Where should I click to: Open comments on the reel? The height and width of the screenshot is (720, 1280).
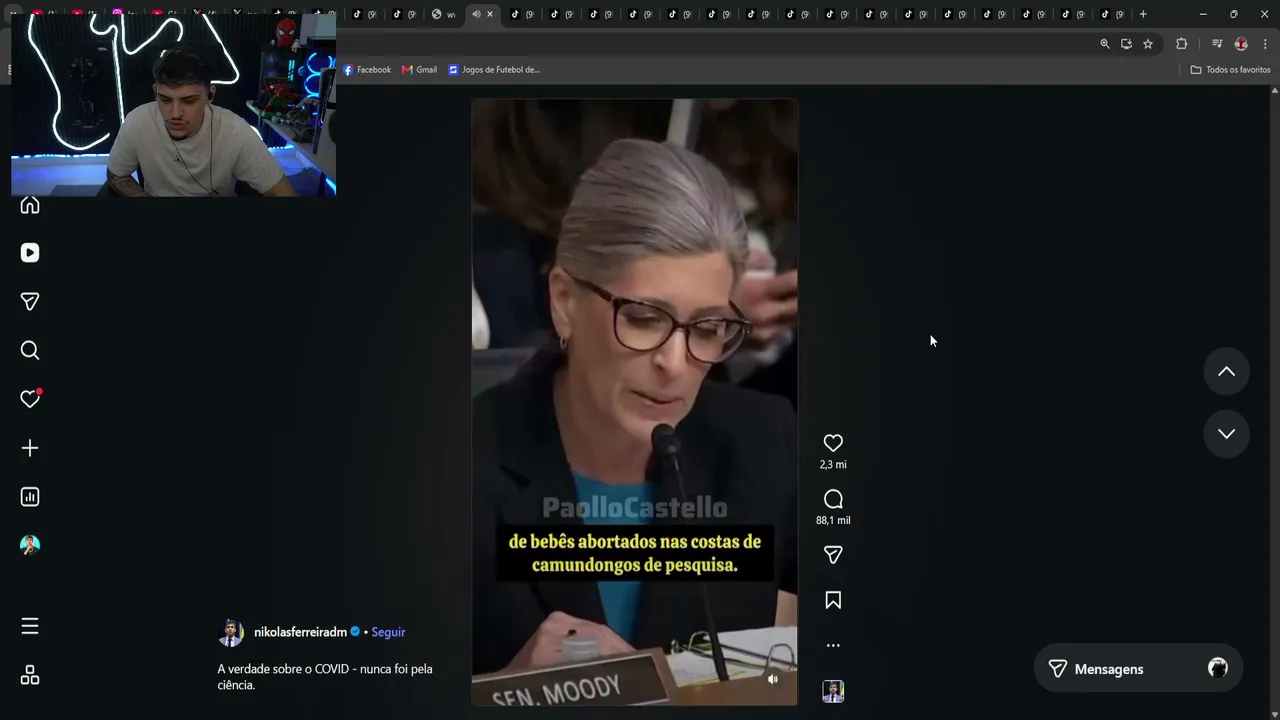tap(833, 499)
